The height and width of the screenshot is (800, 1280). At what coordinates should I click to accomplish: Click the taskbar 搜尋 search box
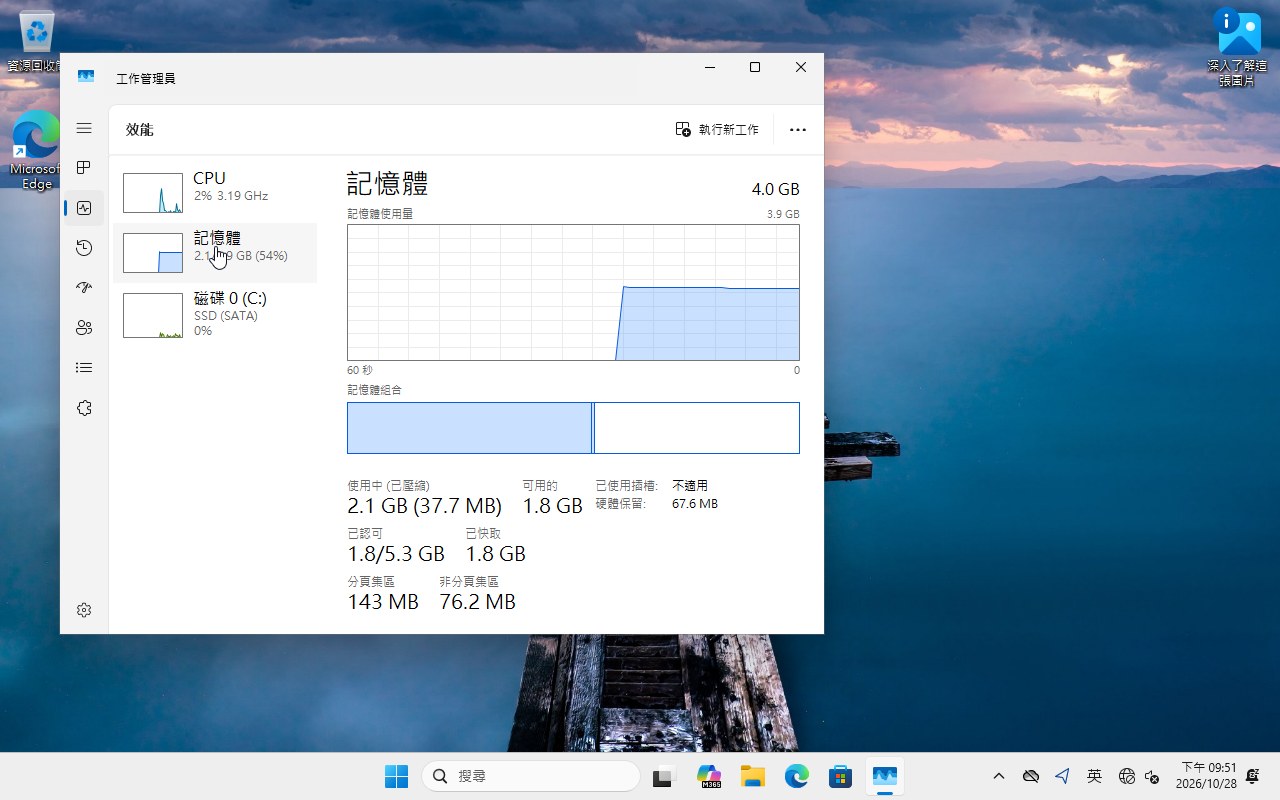[531, 776]
